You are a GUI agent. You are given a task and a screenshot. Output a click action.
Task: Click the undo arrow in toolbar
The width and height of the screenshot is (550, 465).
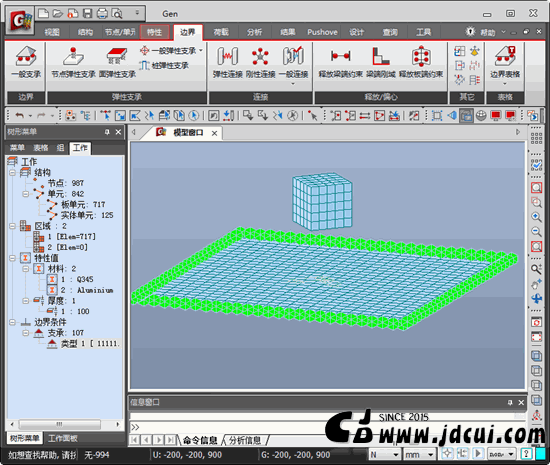coord(20,115)
